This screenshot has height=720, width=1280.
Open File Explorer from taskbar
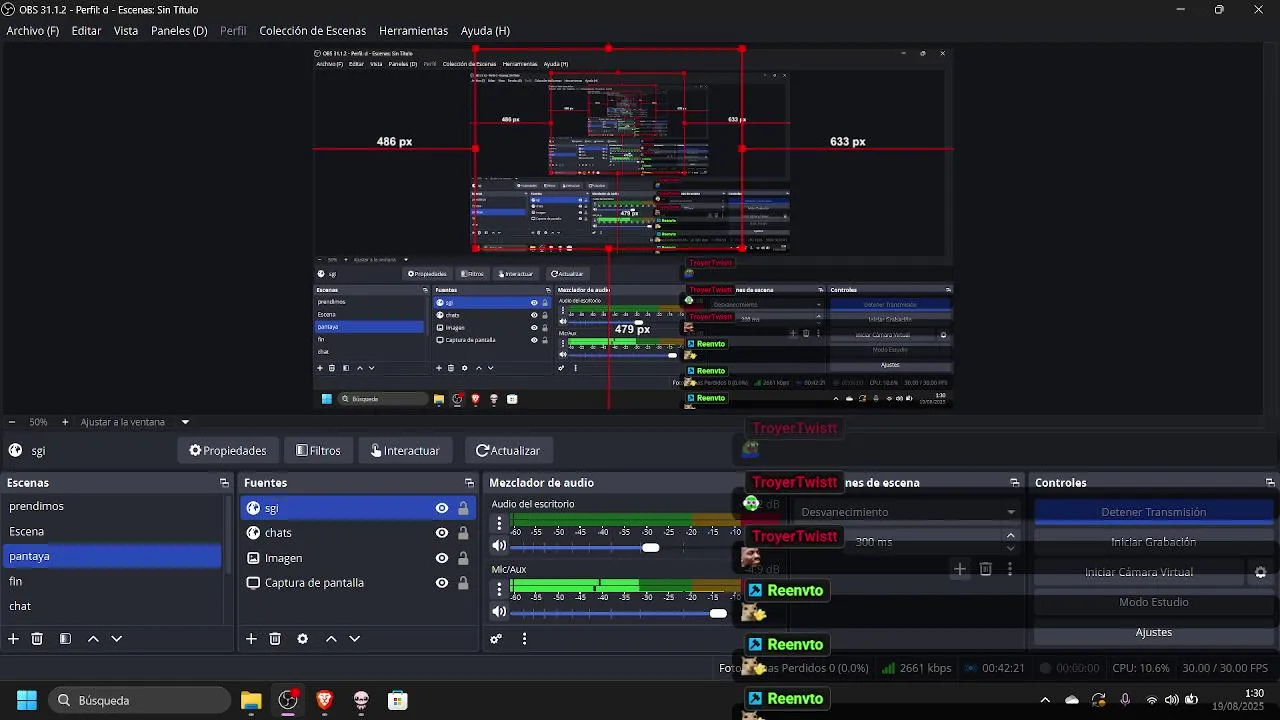[x=251, y=700]
